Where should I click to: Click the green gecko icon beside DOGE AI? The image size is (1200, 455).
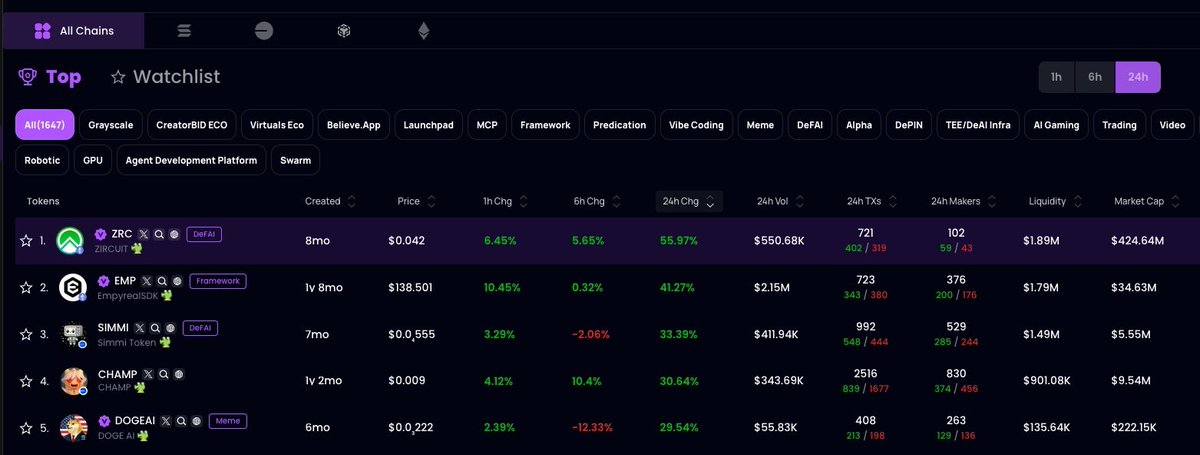(143, 435)
